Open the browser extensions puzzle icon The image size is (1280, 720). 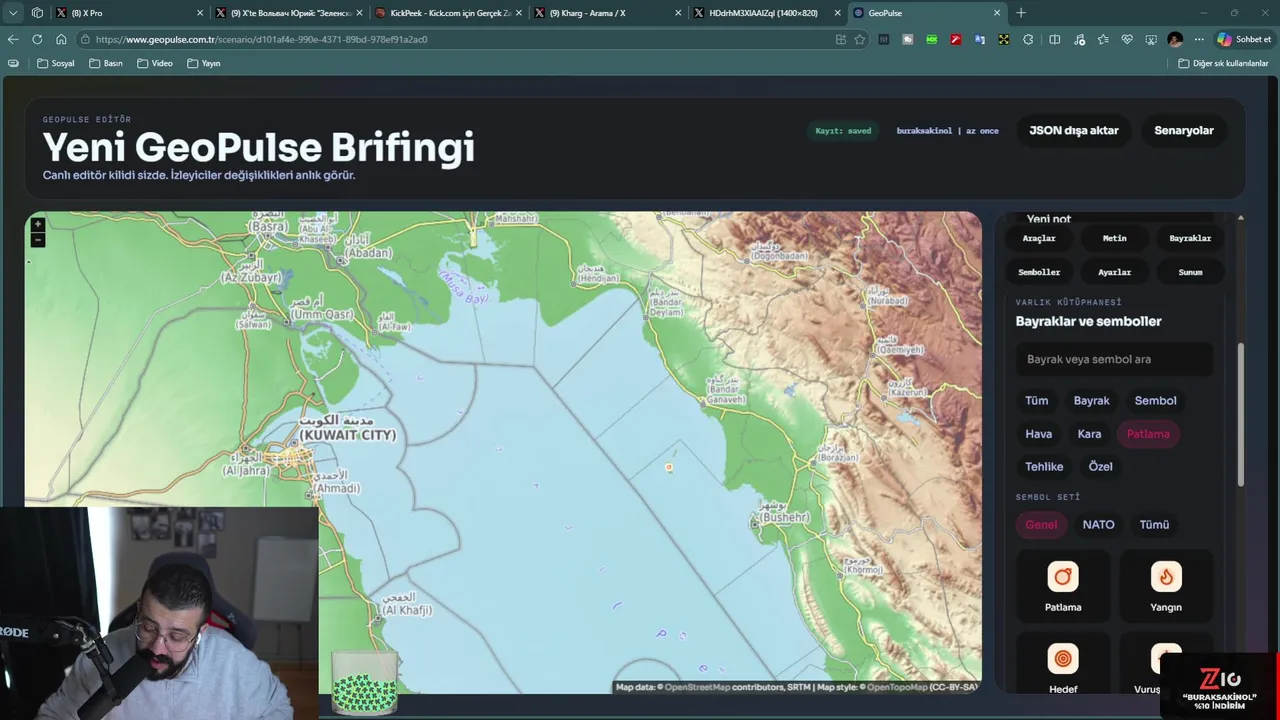pyautogui.click(x=1028, y=39)
